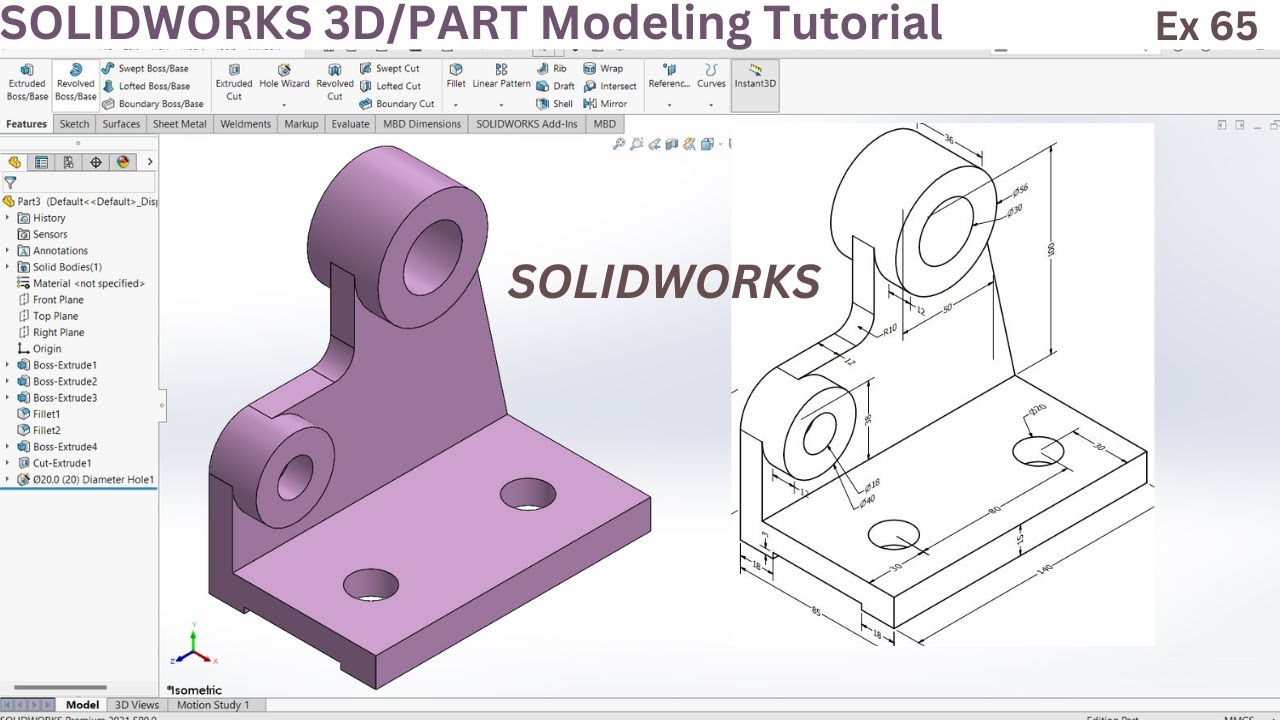Show more manager tabs with chevron

click(x=150, y=162)
